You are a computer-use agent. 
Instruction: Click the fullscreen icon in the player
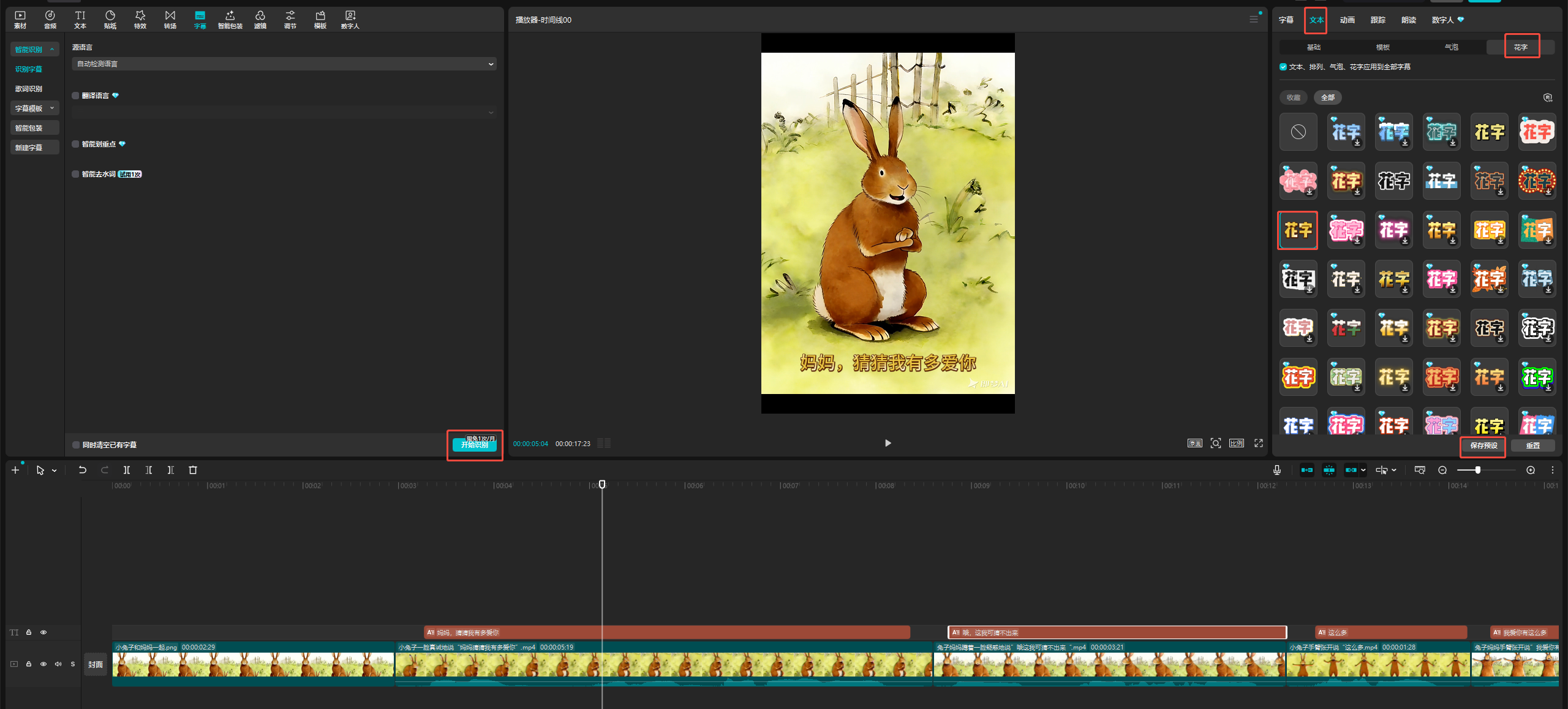[x=1259, y=443]
